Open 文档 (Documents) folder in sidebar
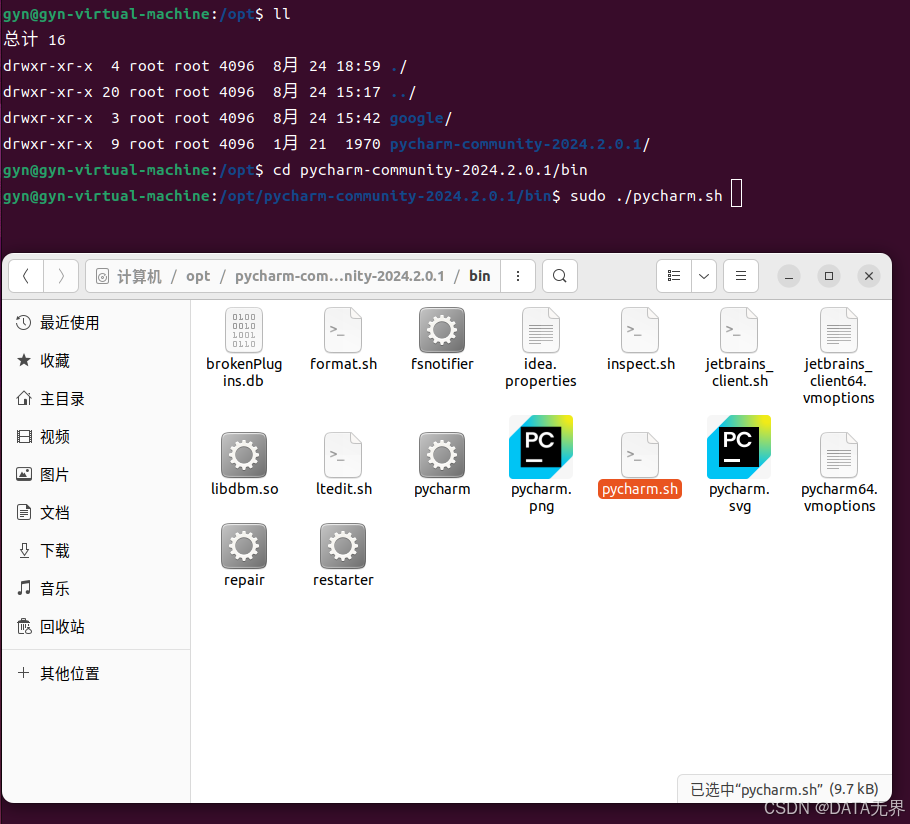The height and width of the screenshot is (824, 910). 96,513
